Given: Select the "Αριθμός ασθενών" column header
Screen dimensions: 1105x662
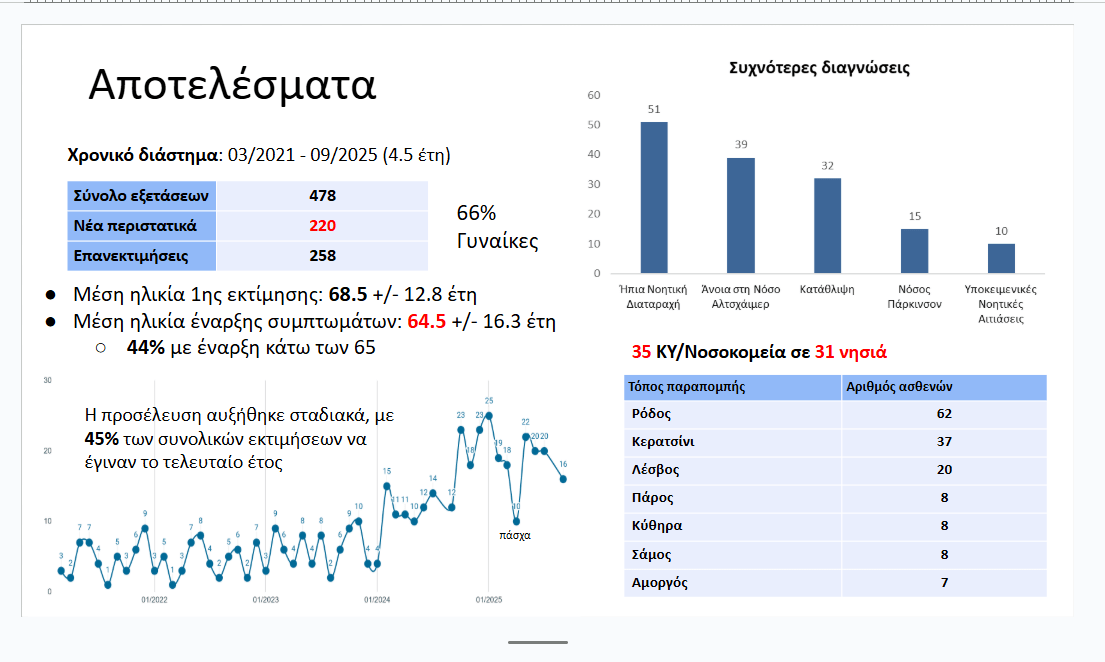Looking at the screenshot, I should coord(943,386).
